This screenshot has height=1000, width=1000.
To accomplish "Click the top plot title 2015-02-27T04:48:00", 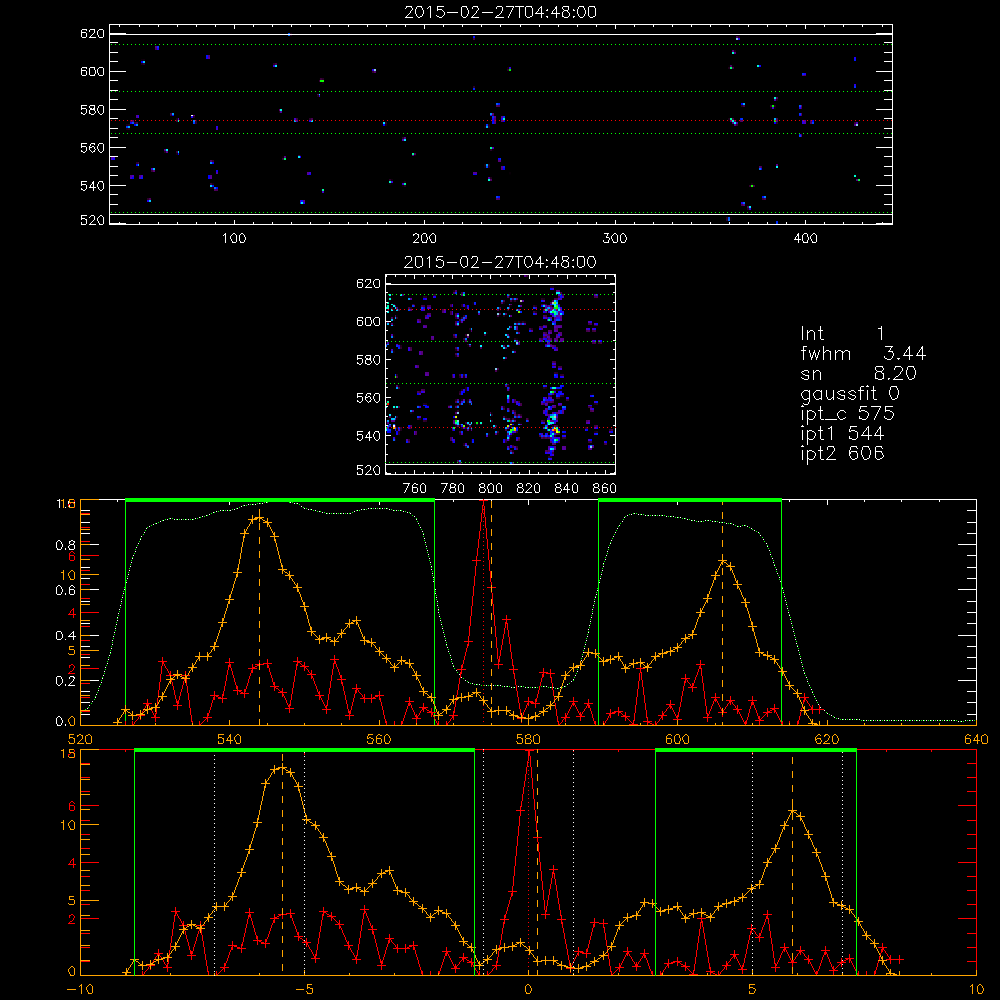I will [500, 12].
